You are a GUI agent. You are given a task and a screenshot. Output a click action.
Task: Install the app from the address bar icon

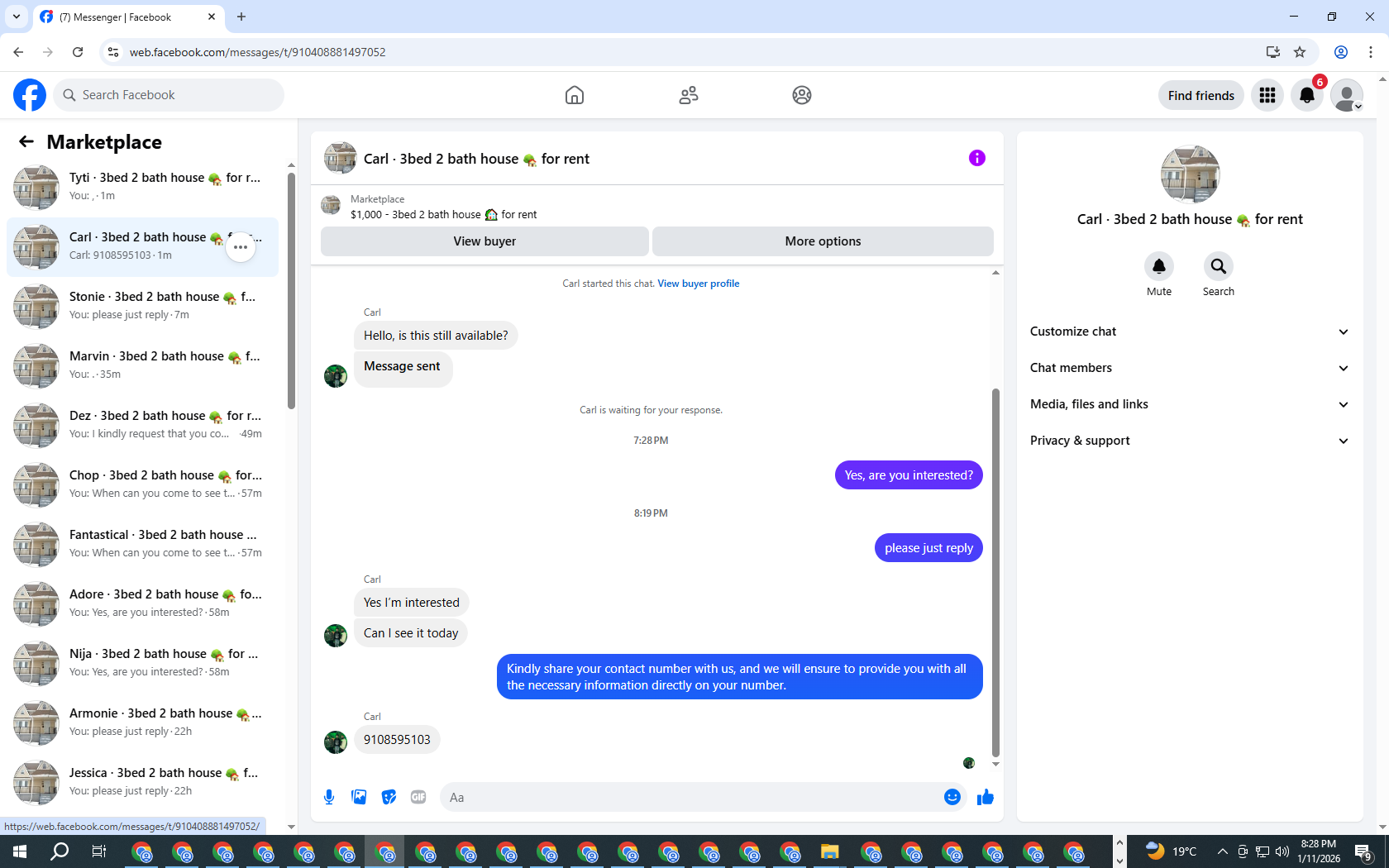tap(1272, 52)
